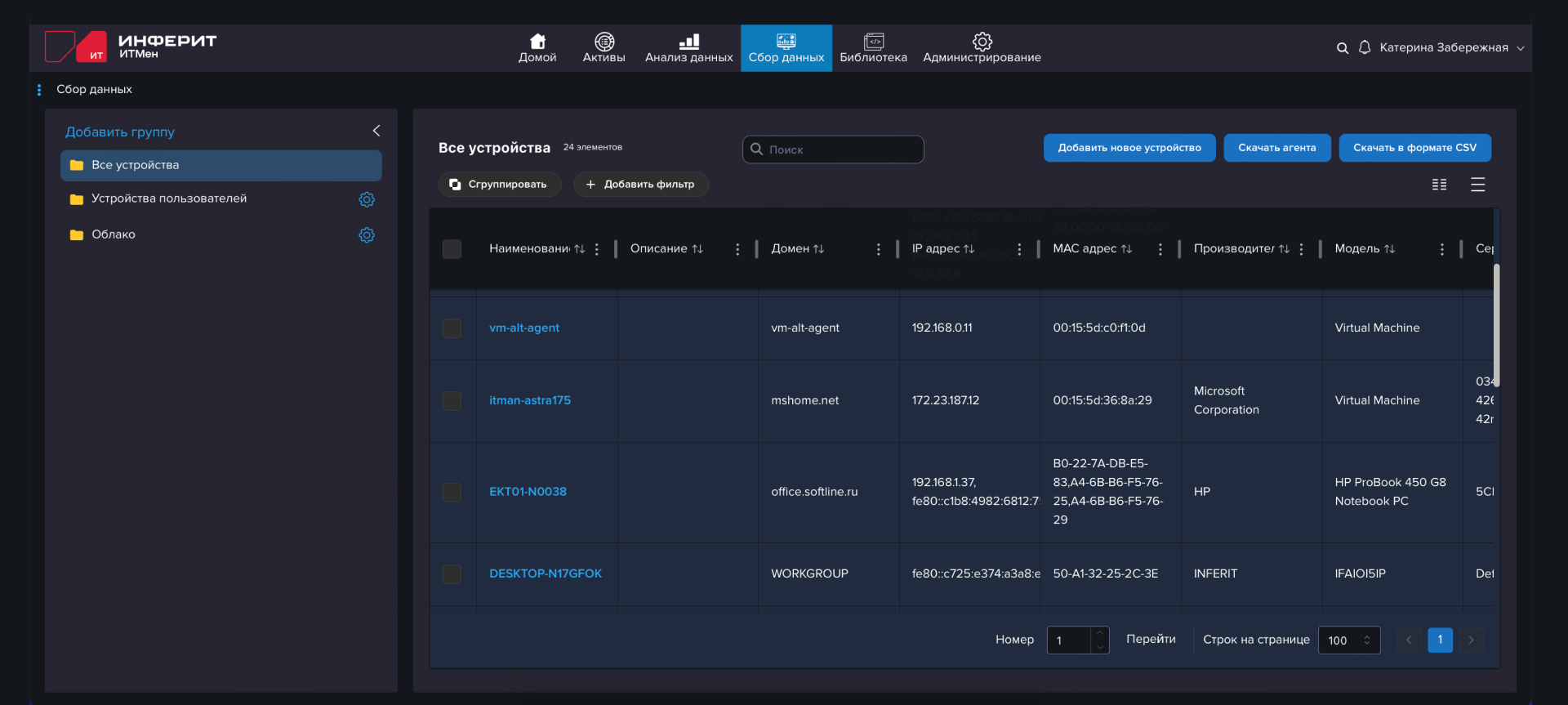Select Облако group
1568x705 pixels.
point(114,235)
